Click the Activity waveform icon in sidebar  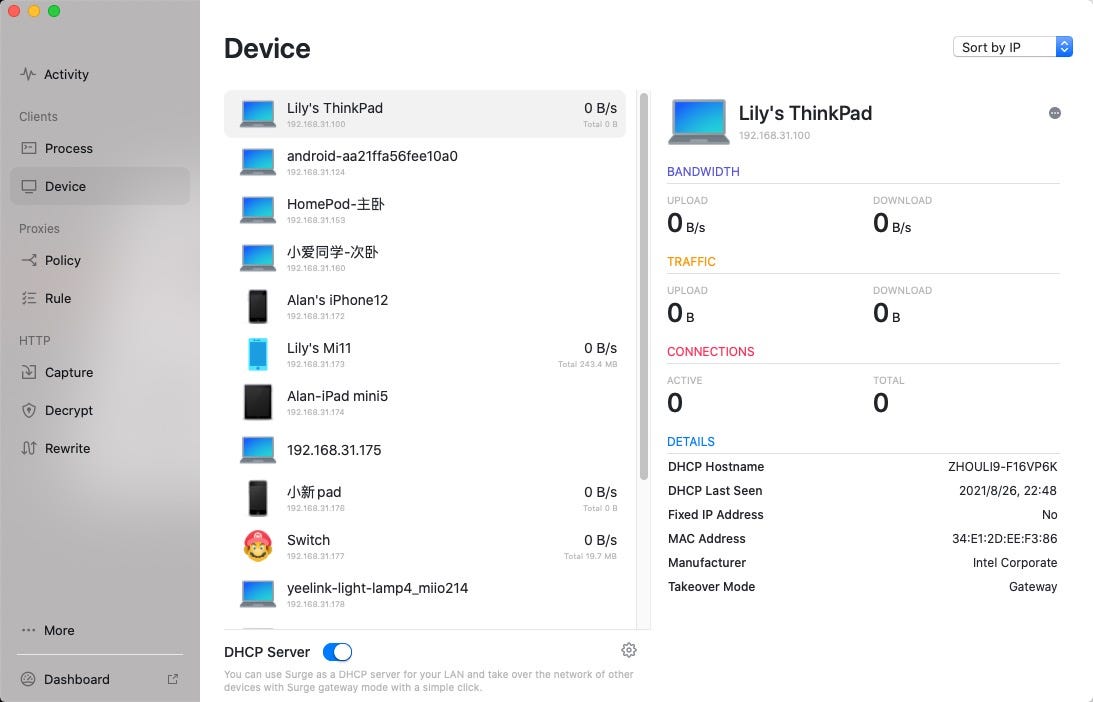click(x=28, y=74)
